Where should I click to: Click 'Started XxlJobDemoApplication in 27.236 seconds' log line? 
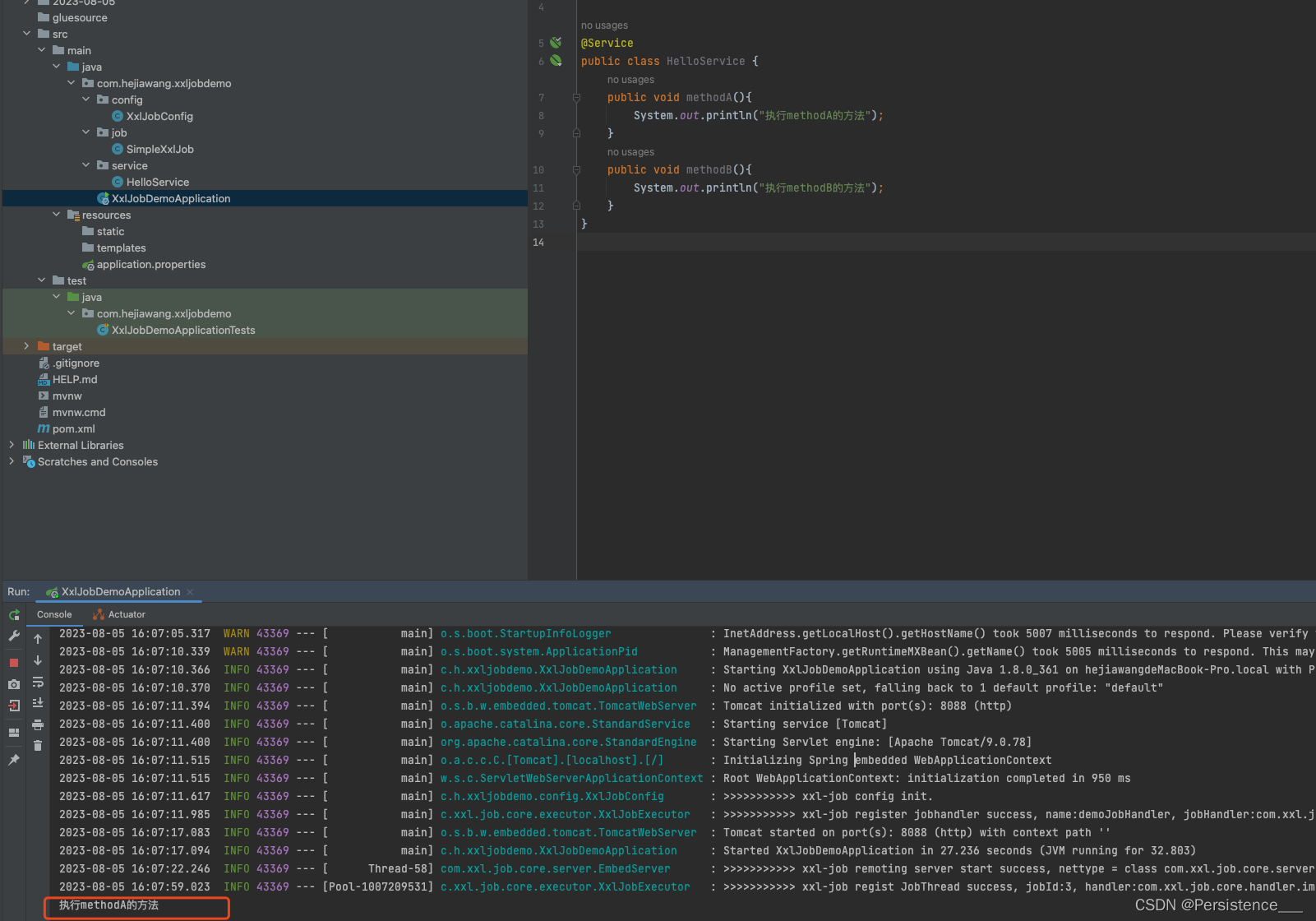(959, 850)
